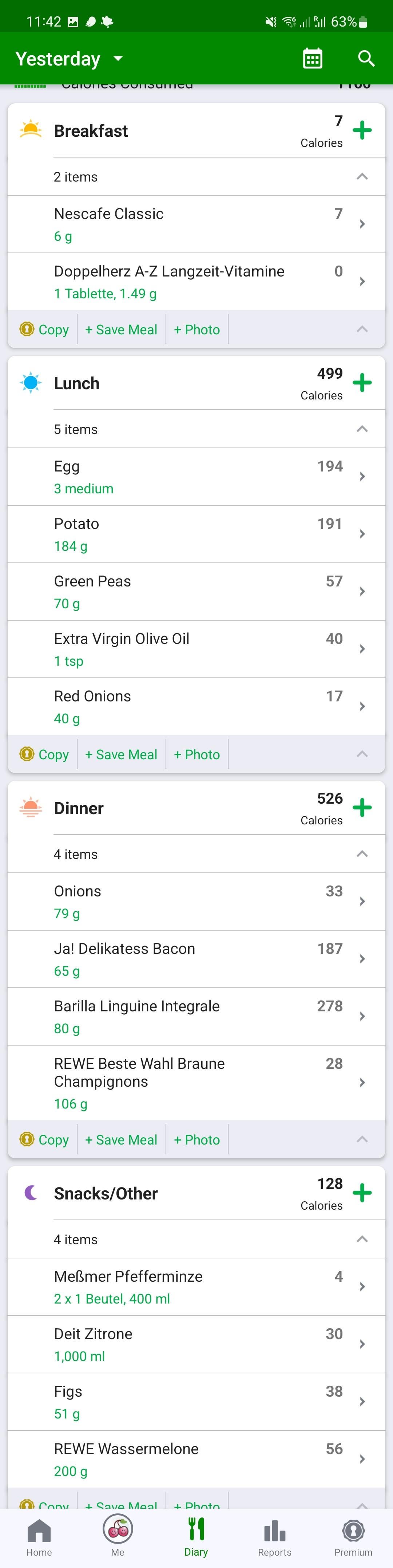Open the Me cherry avatar icon
Viewport: 393px width, 1568px height.
[x=118, y=1528]
